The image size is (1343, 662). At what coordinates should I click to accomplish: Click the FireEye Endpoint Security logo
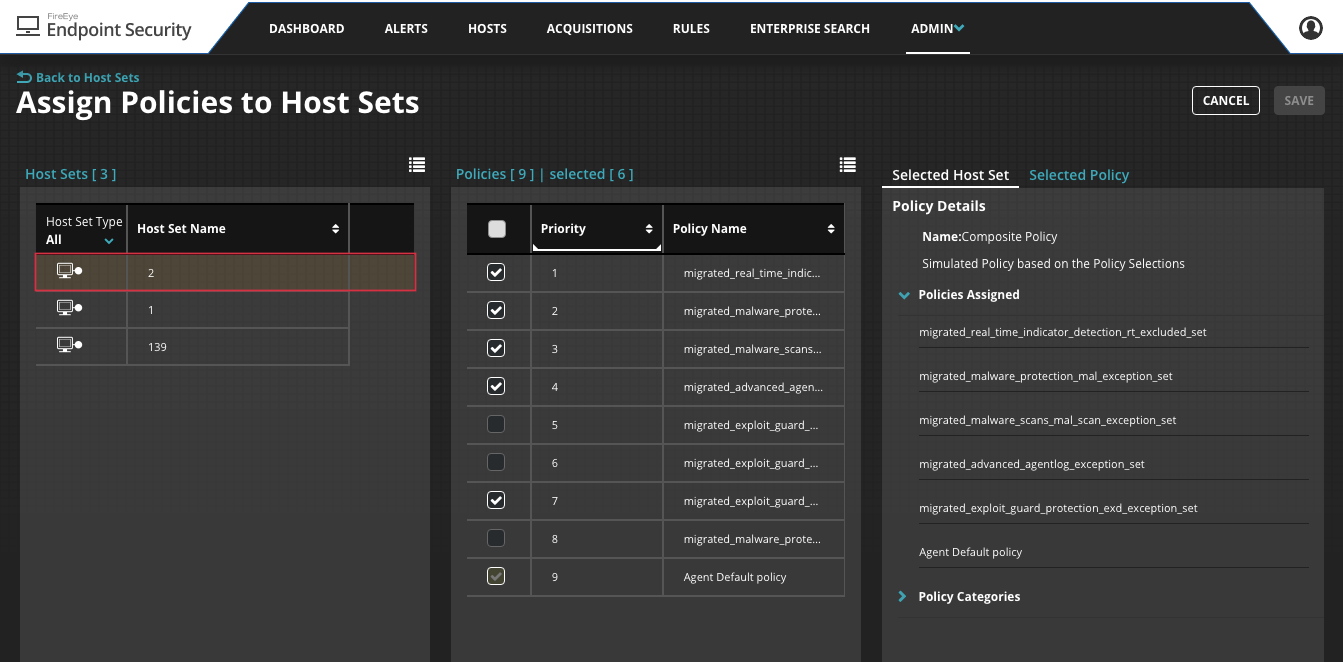point(104,27)
